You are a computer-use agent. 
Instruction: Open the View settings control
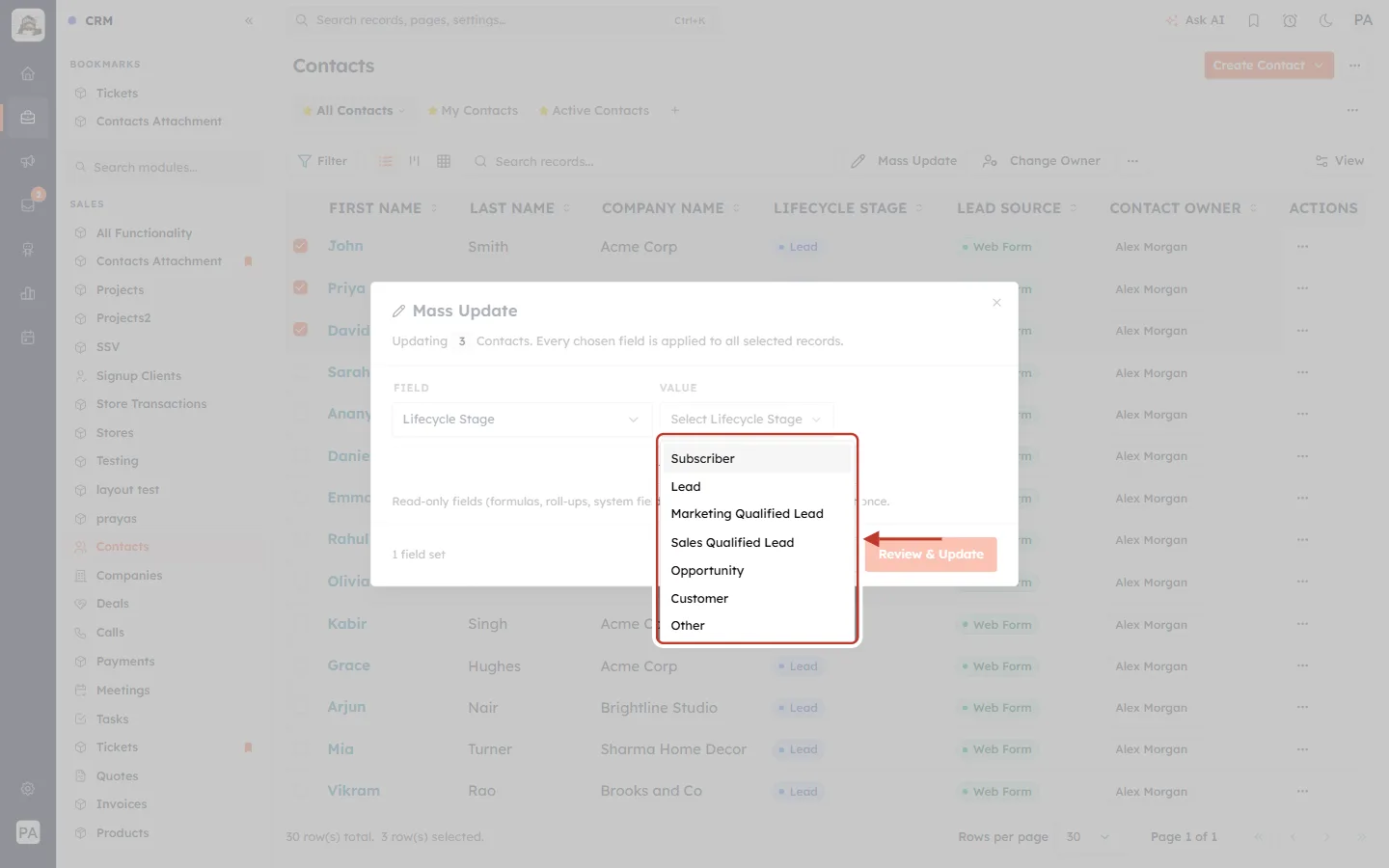click(1340, 161)
